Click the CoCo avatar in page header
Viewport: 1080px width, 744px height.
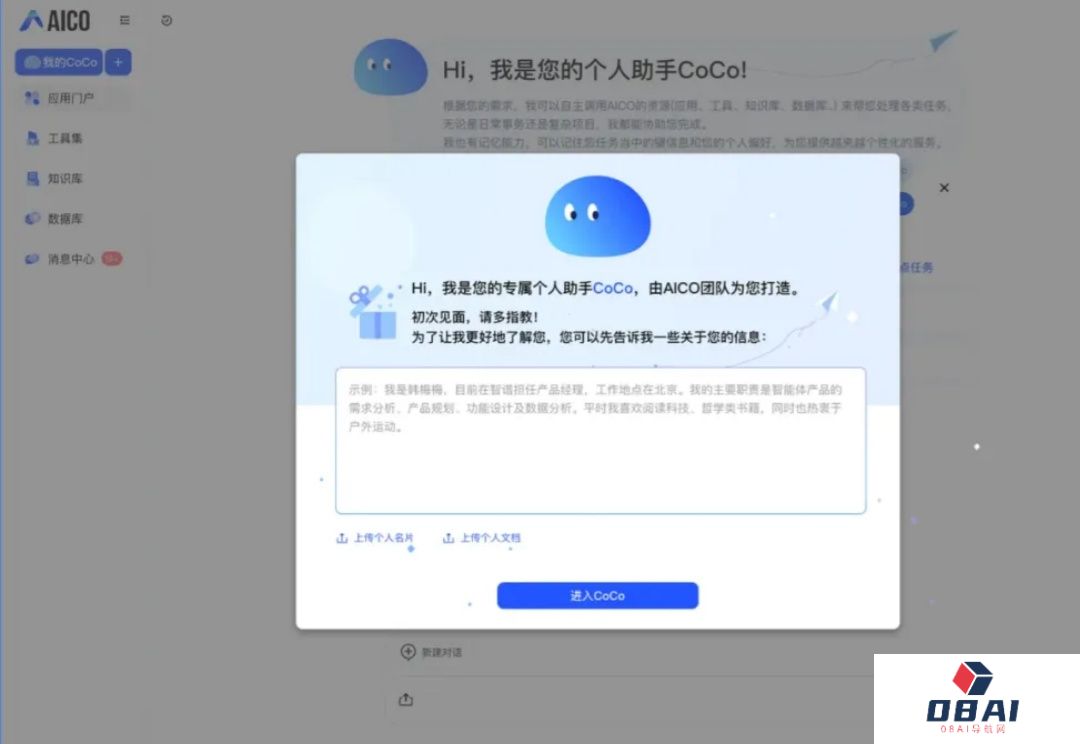point(391,67)
